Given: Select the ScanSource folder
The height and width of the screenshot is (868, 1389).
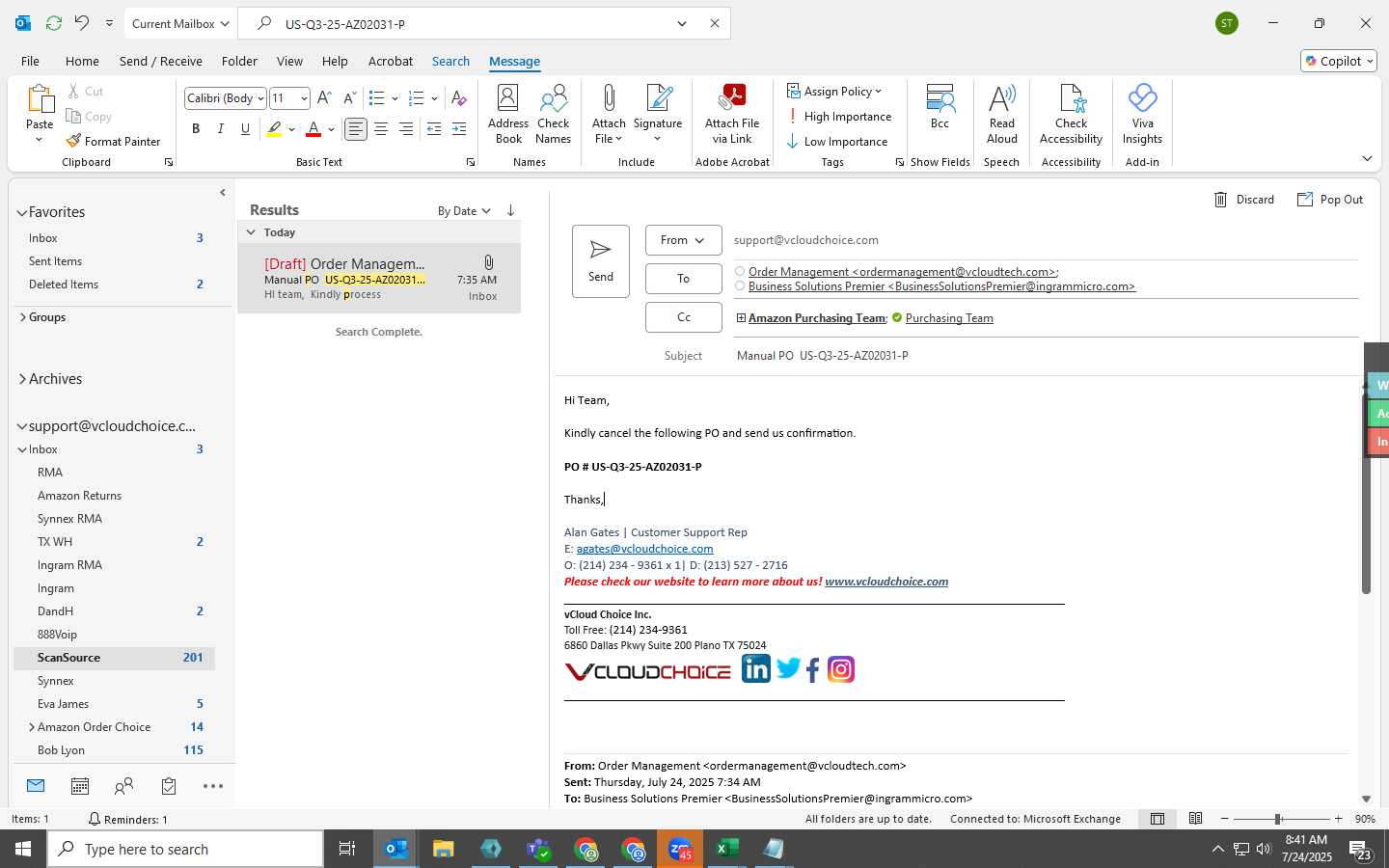Looking at the screenshot, I should coord(114,658).
